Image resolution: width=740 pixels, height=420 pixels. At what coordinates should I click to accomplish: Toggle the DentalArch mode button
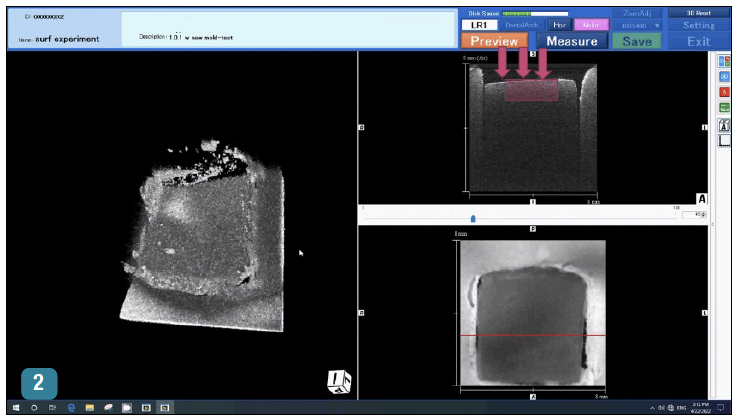click(523, 25)
